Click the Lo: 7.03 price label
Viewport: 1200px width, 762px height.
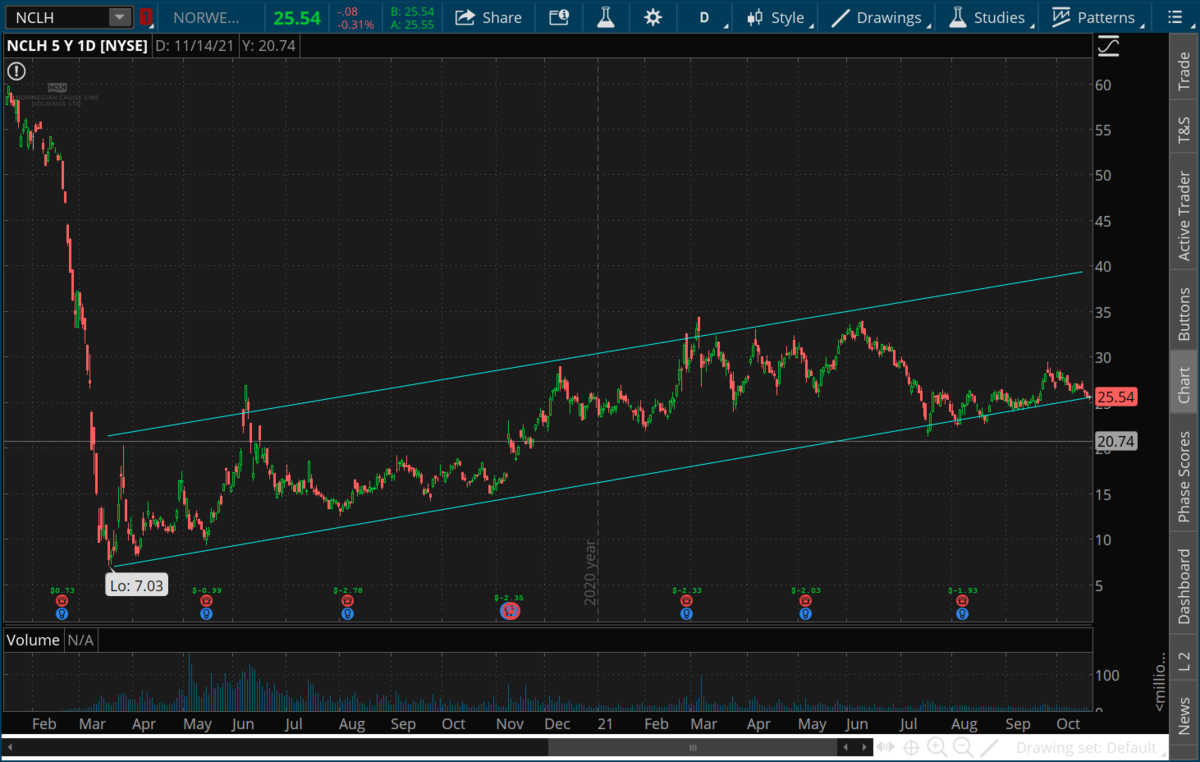(136, 586)
